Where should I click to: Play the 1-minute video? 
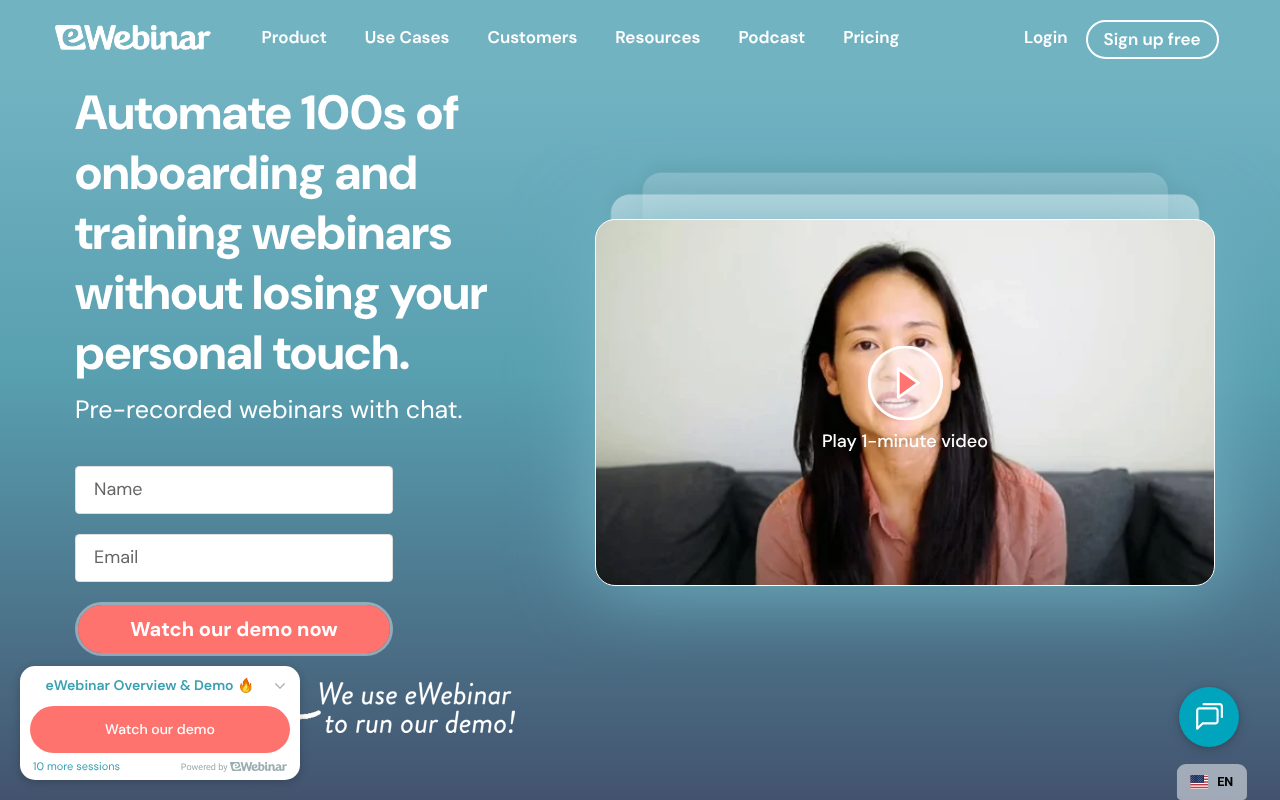click(905, 383)
